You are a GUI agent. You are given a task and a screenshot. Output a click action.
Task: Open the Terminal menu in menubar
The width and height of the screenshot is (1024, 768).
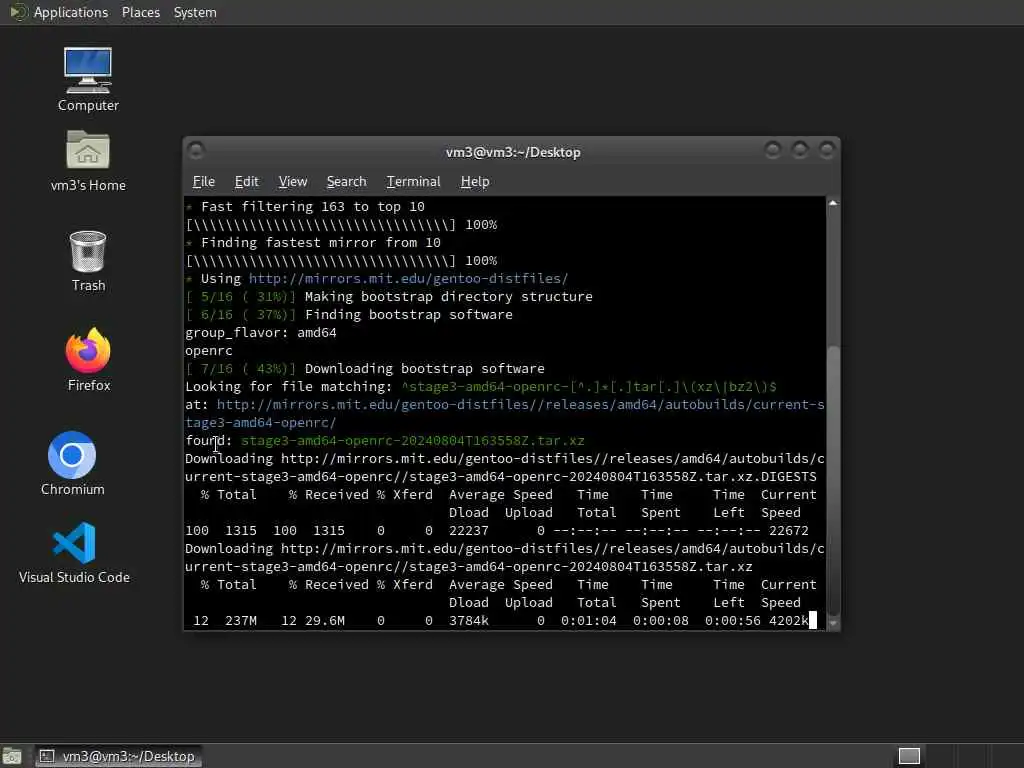(x=413, y=182)
